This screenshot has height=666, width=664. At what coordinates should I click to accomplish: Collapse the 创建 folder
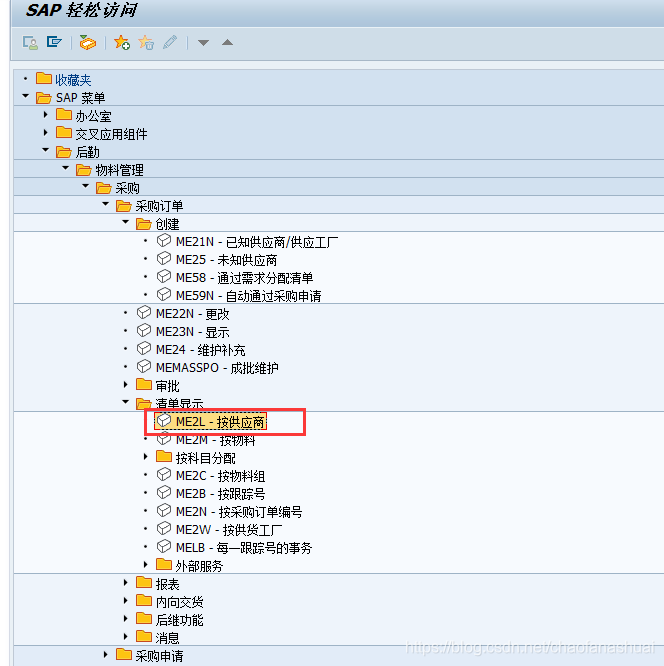point(125,222)
